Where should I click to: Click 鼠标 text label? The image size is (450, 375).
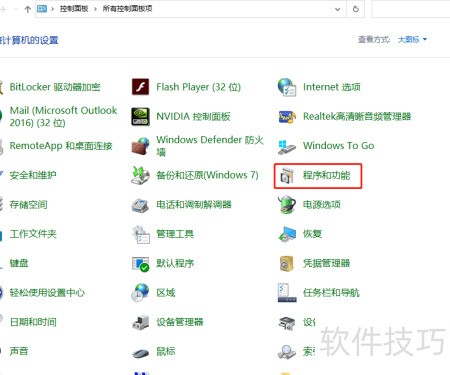point(166,351)
